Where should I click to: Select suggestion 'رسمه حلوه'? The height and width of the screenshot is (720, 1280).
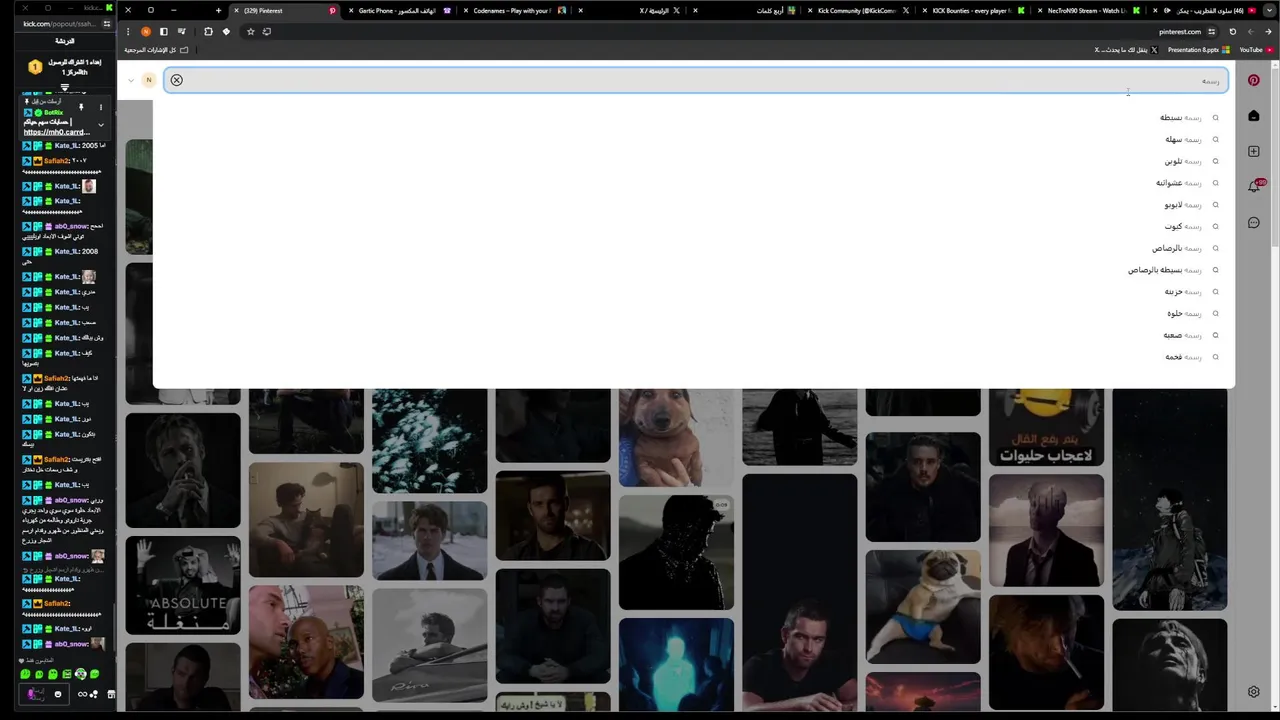(1185, 313)
